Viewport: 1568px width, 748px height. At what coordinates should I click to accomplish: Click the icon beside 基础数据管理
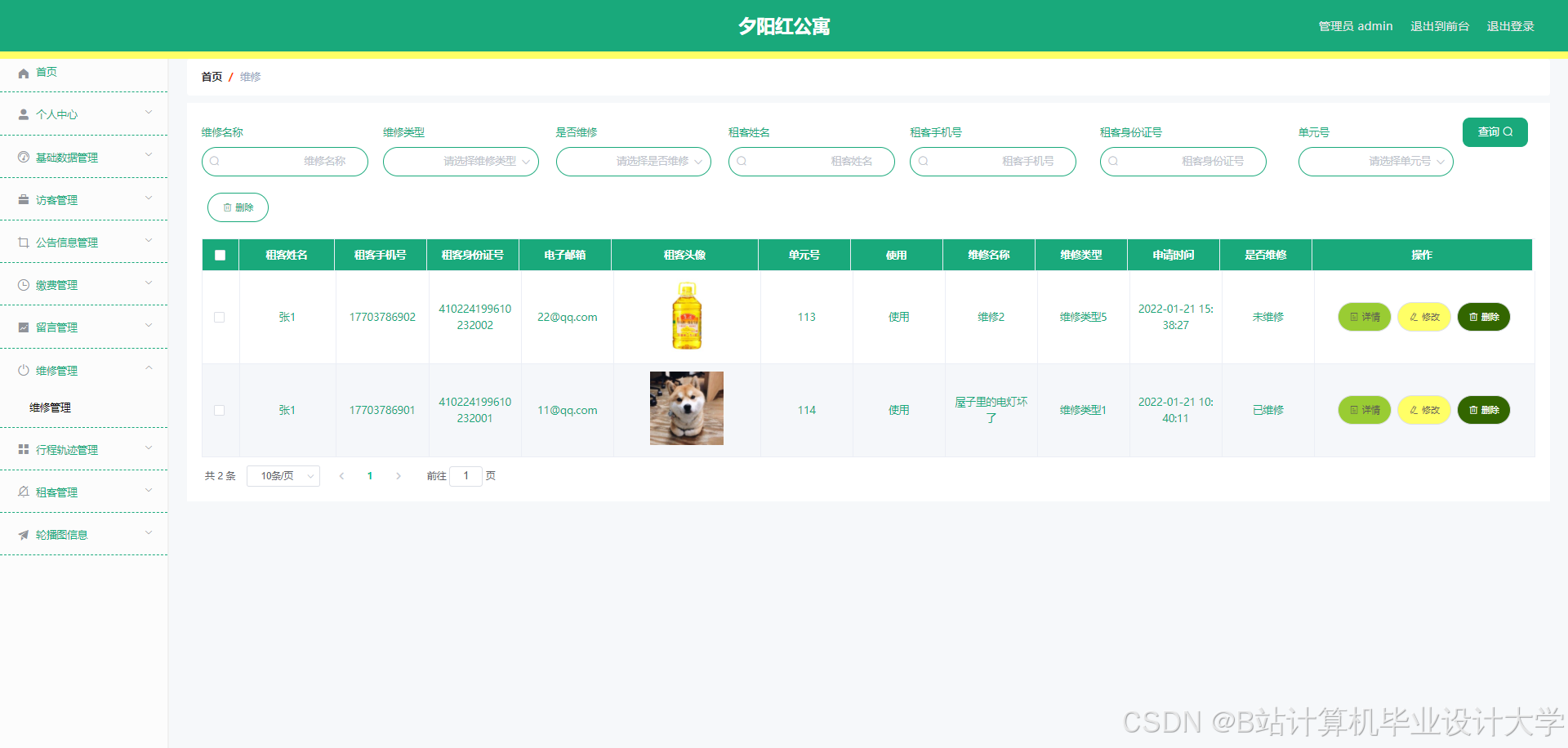[x=24, y=157]
